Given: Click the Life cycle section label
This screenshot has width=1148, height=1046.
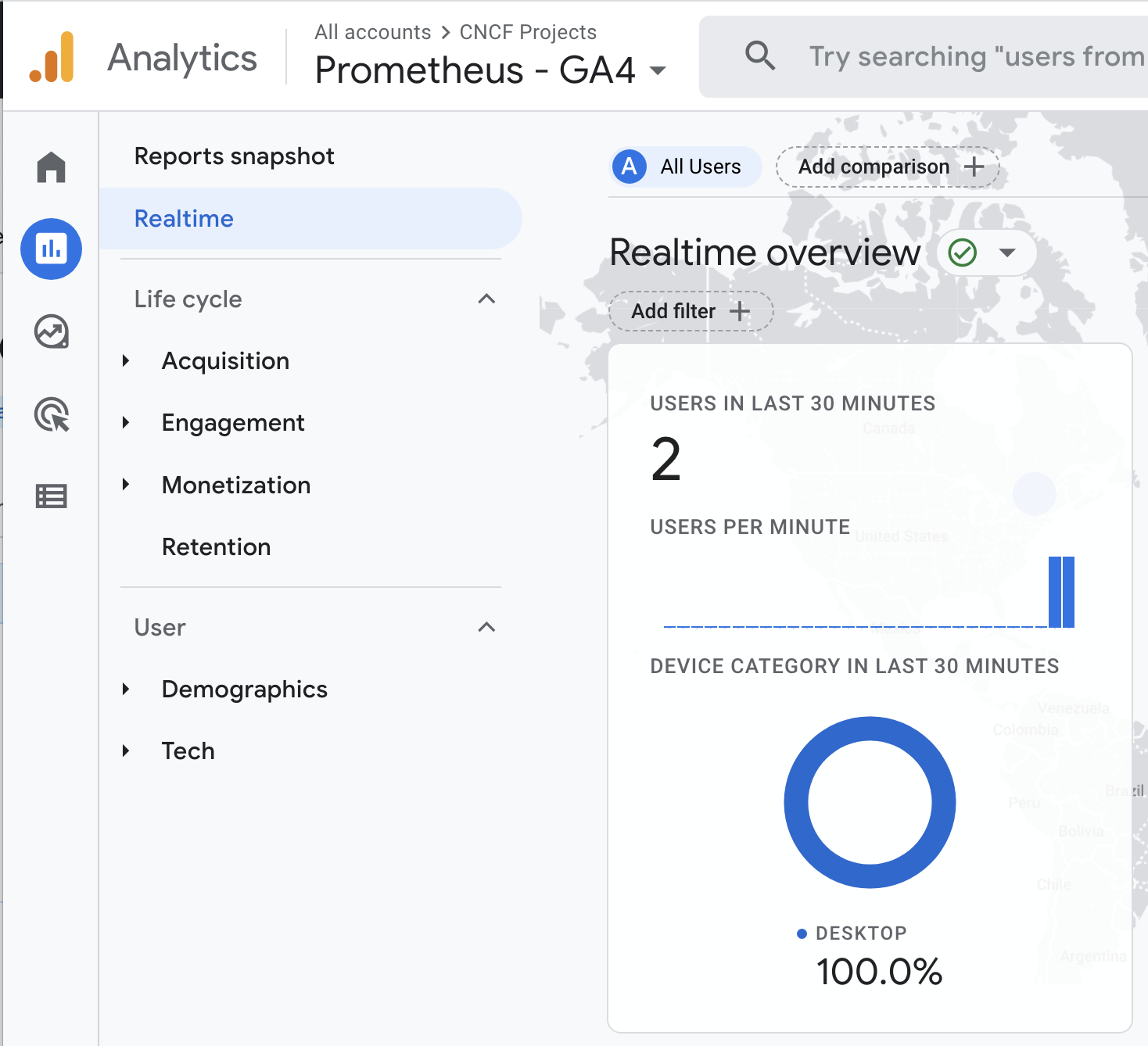Looking at the screenshot, I should [188, 299].
